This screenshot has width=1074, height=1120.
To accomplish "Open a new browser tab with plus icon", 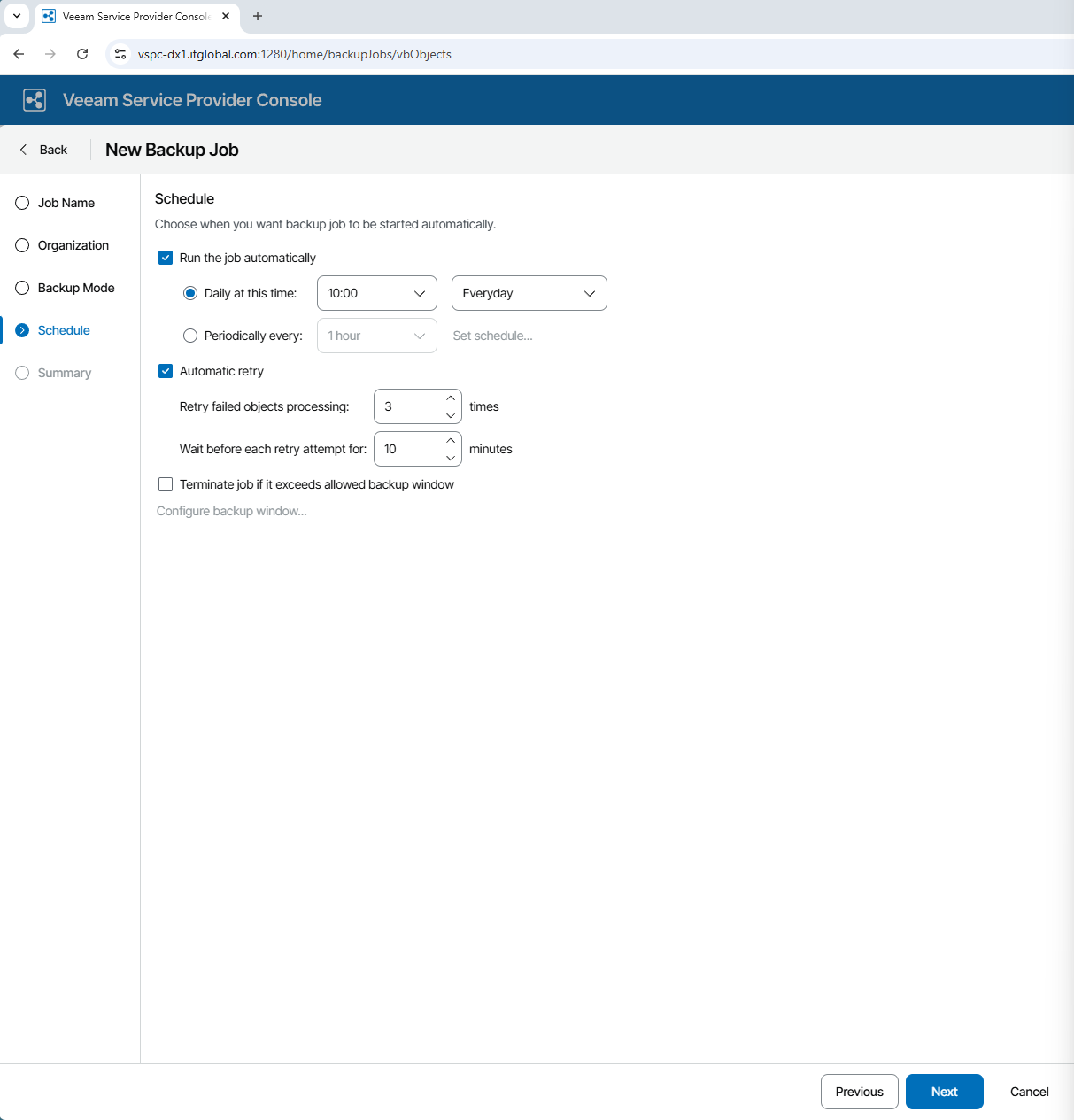I will tap(258, 16).
